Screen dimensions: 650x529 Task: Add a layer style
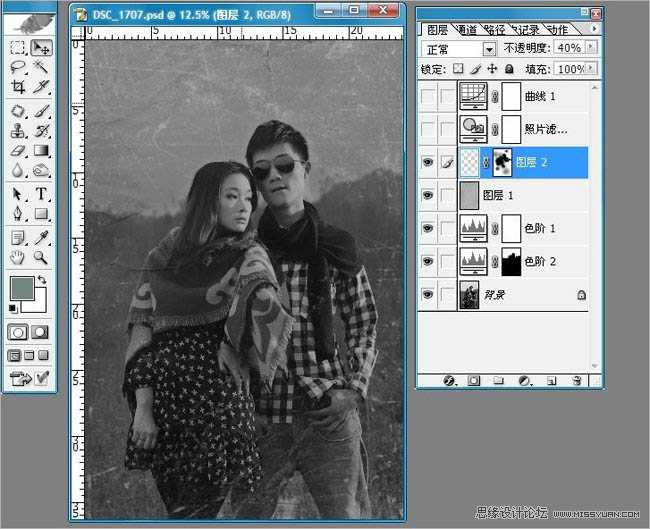449,380
